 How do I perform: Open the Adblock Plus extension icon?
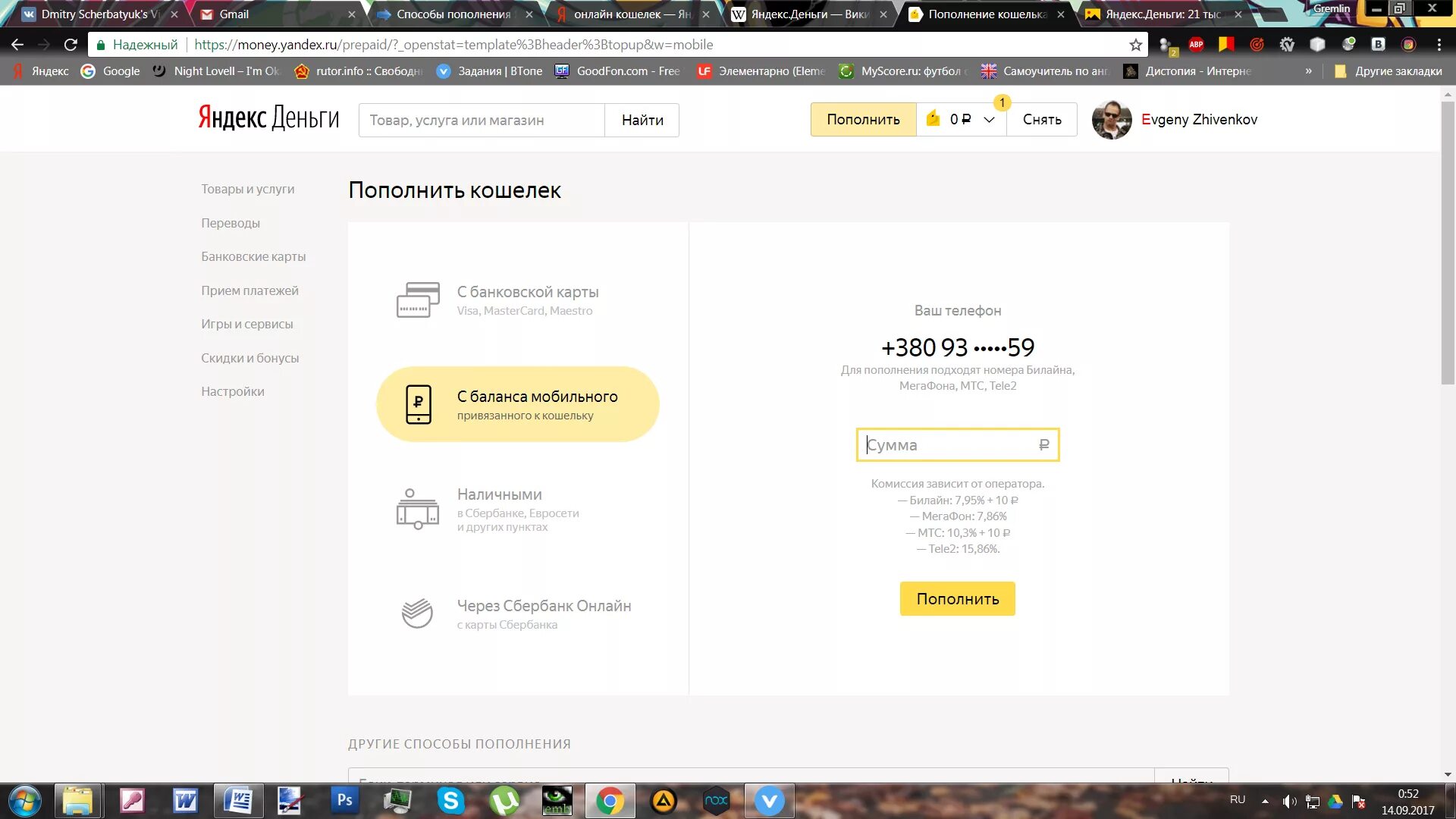(1196, 45)
